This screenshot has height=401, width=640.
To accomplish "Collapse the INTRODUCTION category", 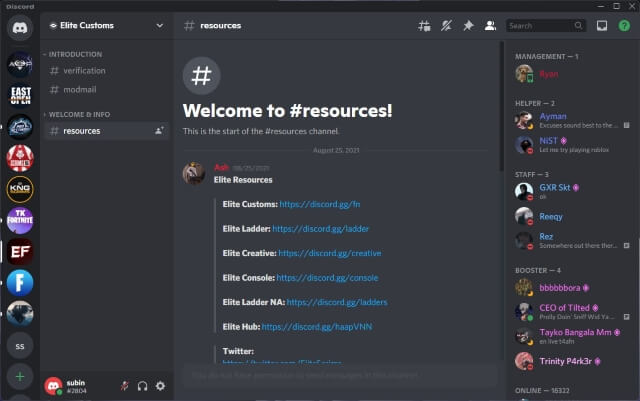I will pos(75,54).
